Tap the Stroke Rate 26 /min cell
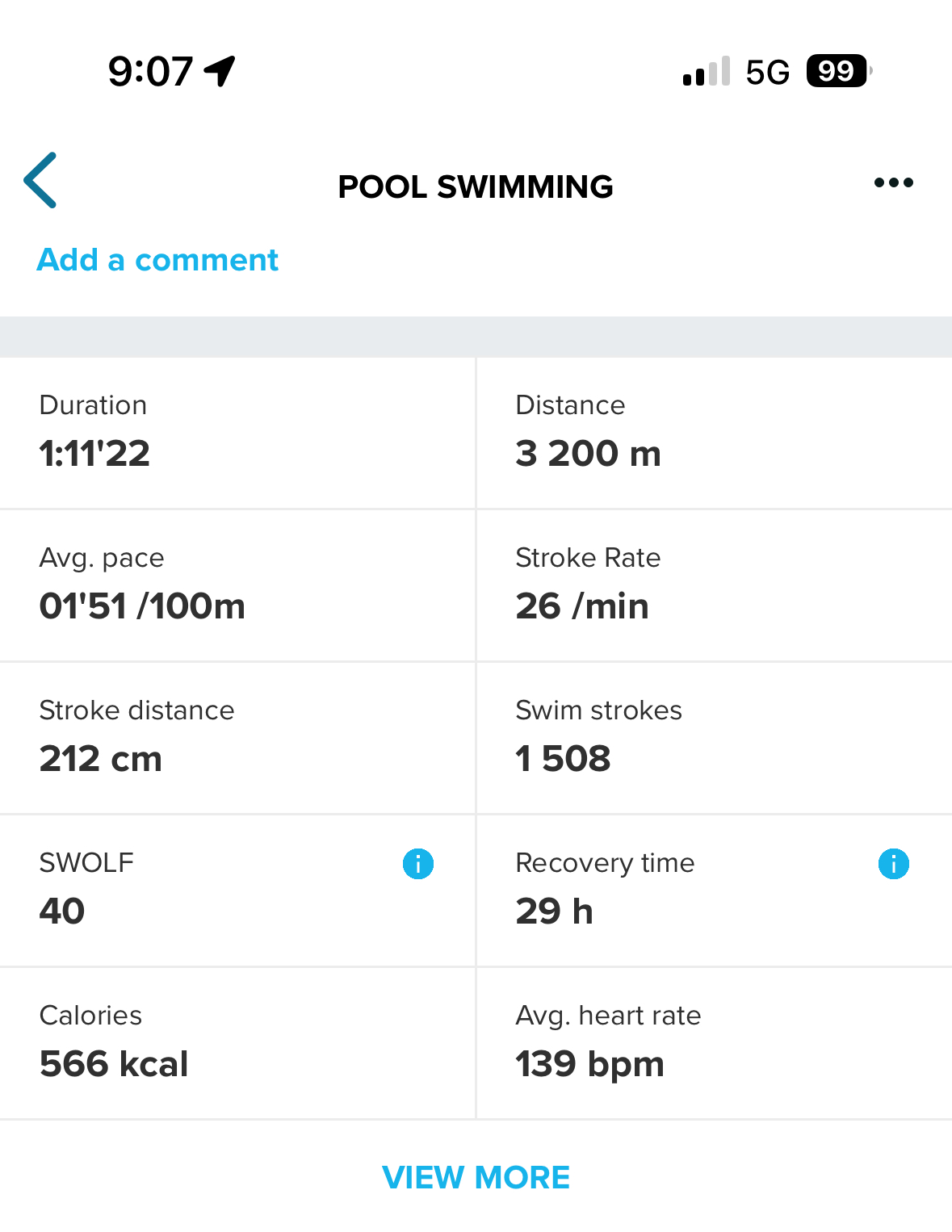The height and width of the screenshot is (1232, 952). (x=714, y=585)
